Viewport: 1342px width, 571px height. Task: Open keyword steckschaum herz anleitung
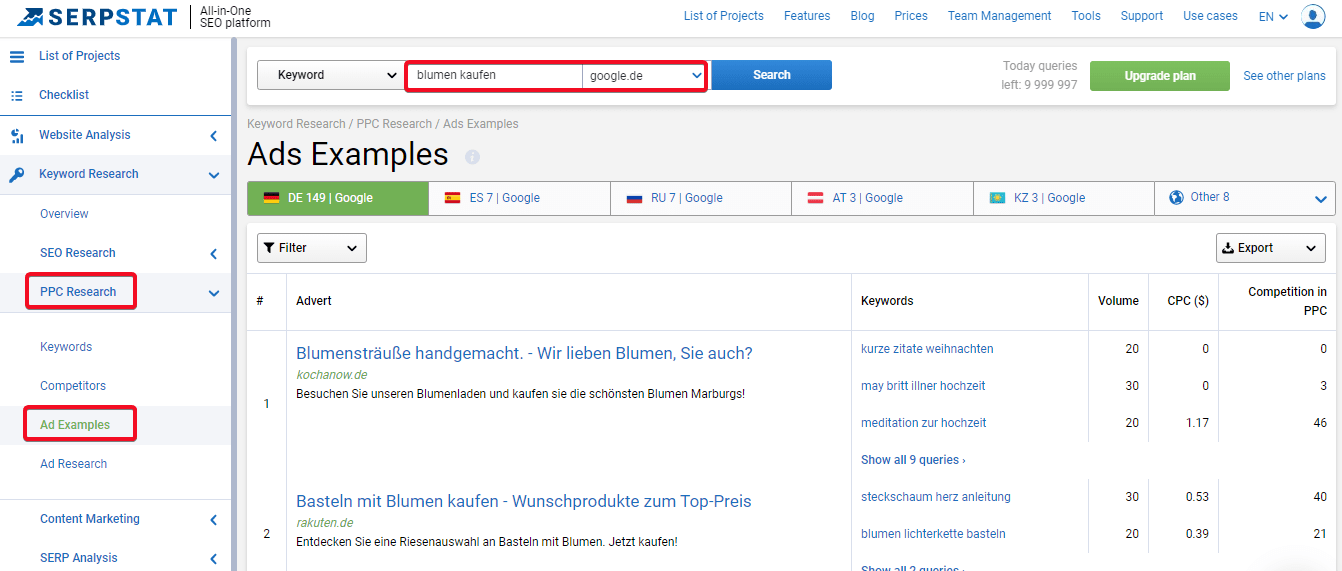(936, 497)
